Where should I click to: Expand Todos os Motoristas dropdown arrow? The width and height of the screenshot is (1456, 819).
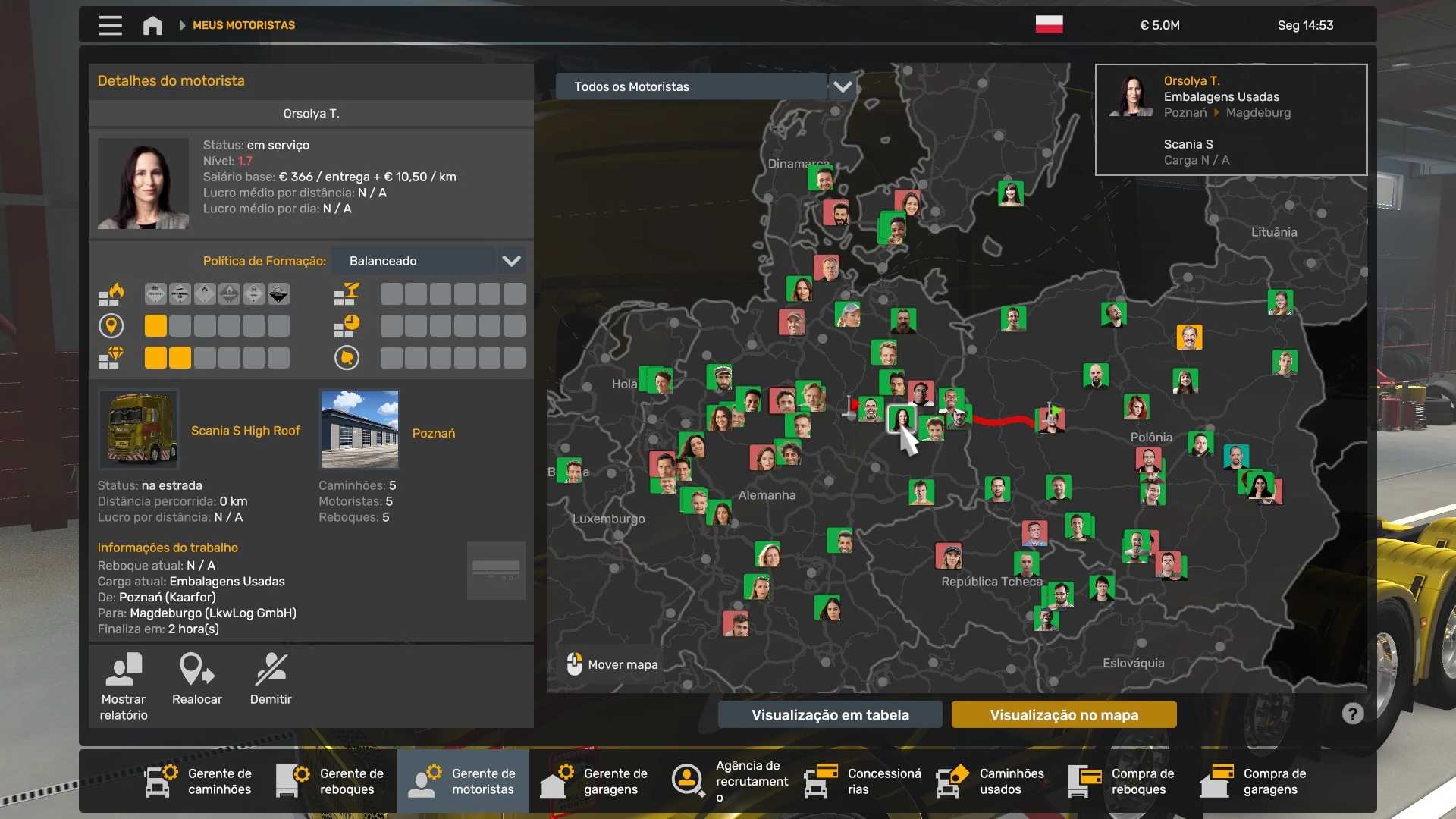(843, 86)
